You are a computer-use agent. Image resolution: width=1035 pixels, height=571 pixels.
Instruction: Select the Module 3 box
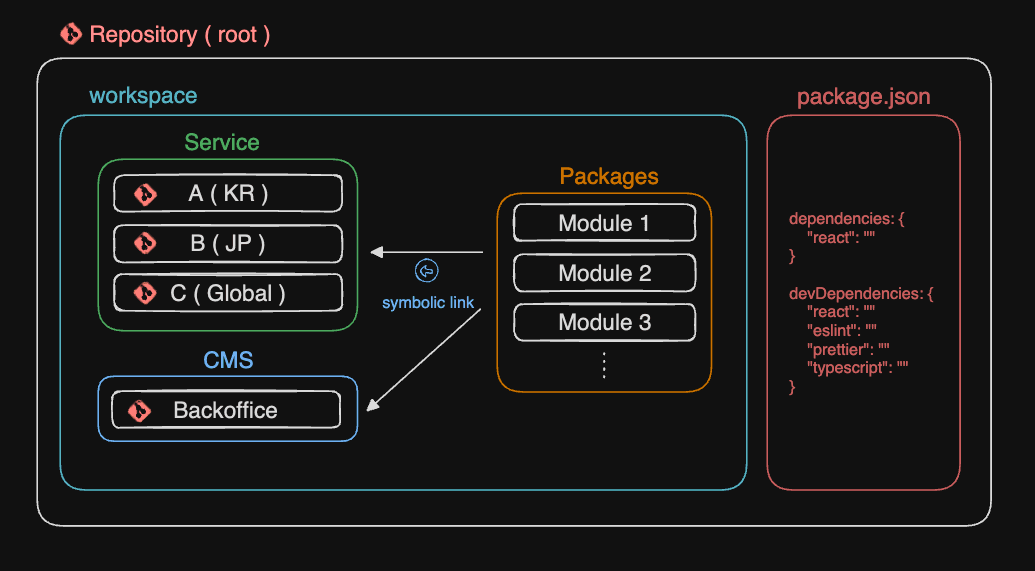[604, 322]
